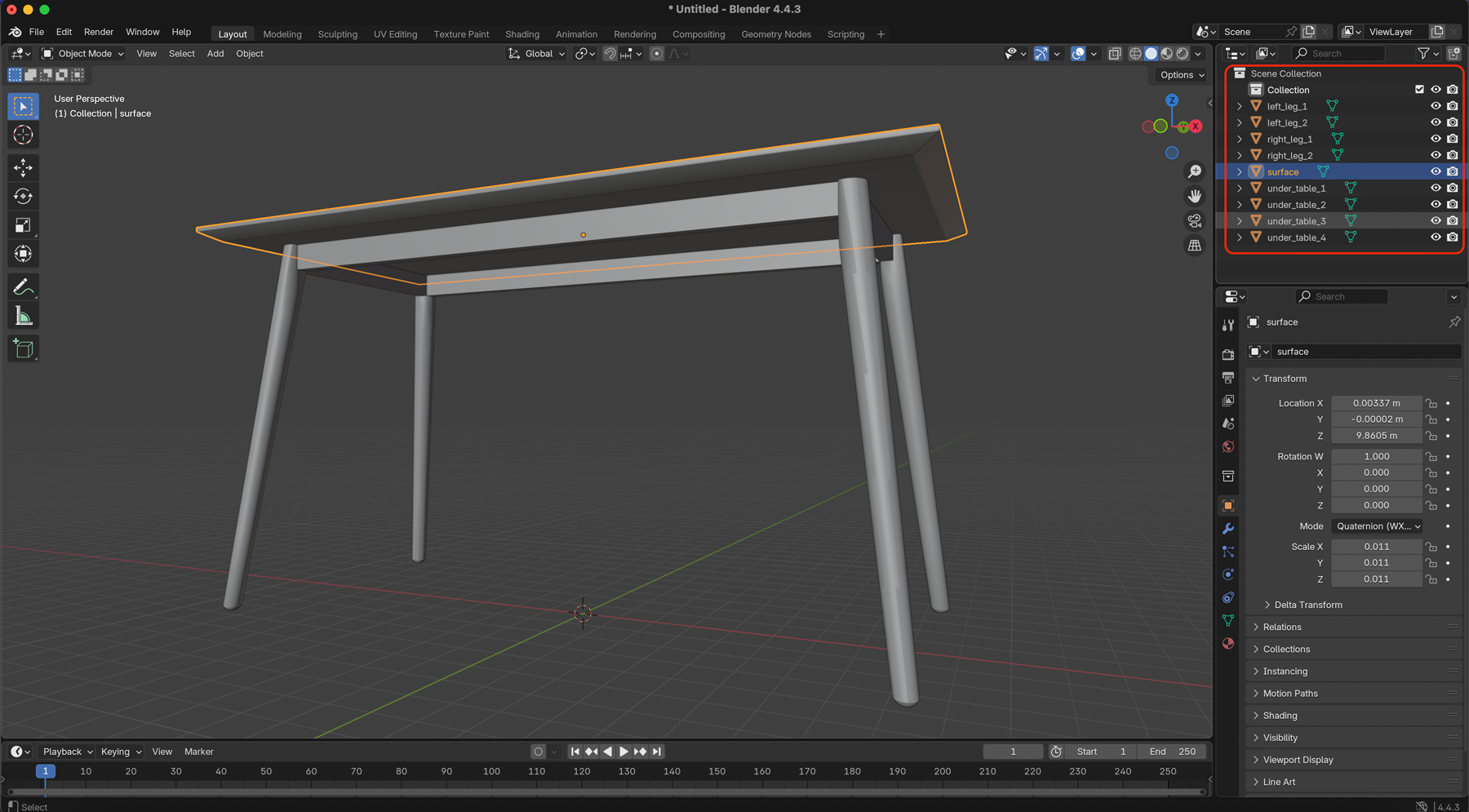Switch to the Shading workspace tab
The image size is (1469, 812).
click(521, 34)
